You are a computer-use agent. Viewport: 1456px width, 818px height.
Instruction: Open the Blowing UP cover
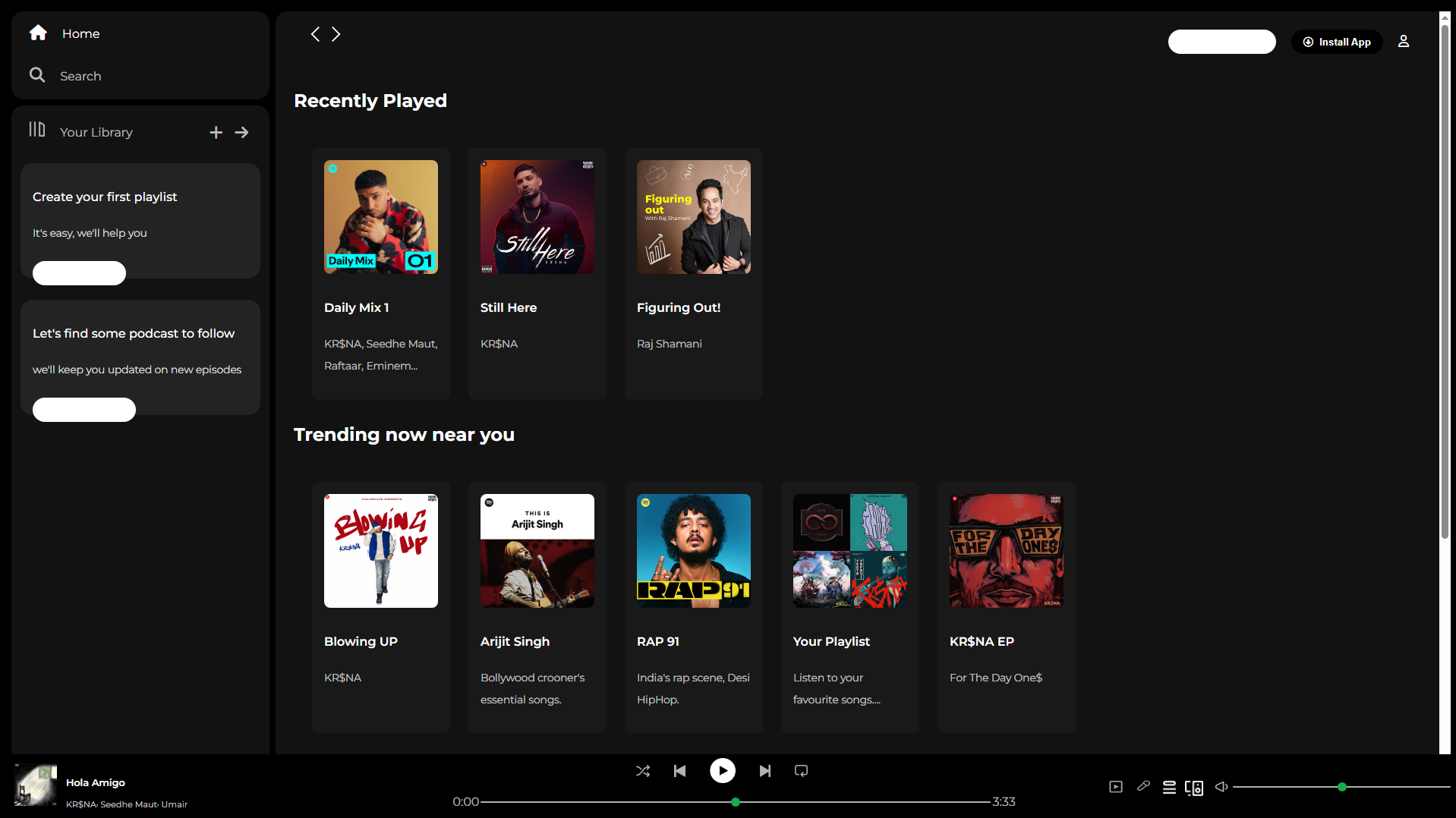[x=381, y=551]
